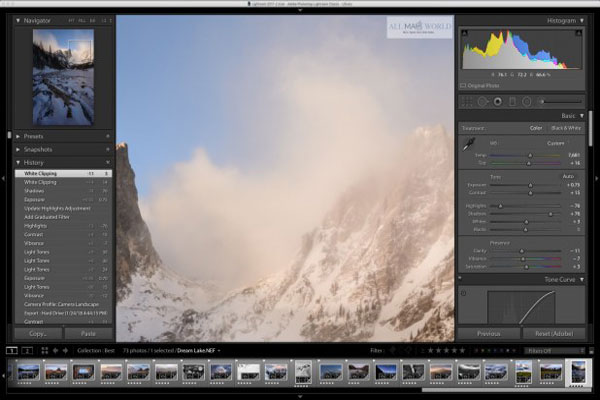Switch treatment to Color
Image resolution: width=600 pixels, height=400 pixels.
[535, 128]
